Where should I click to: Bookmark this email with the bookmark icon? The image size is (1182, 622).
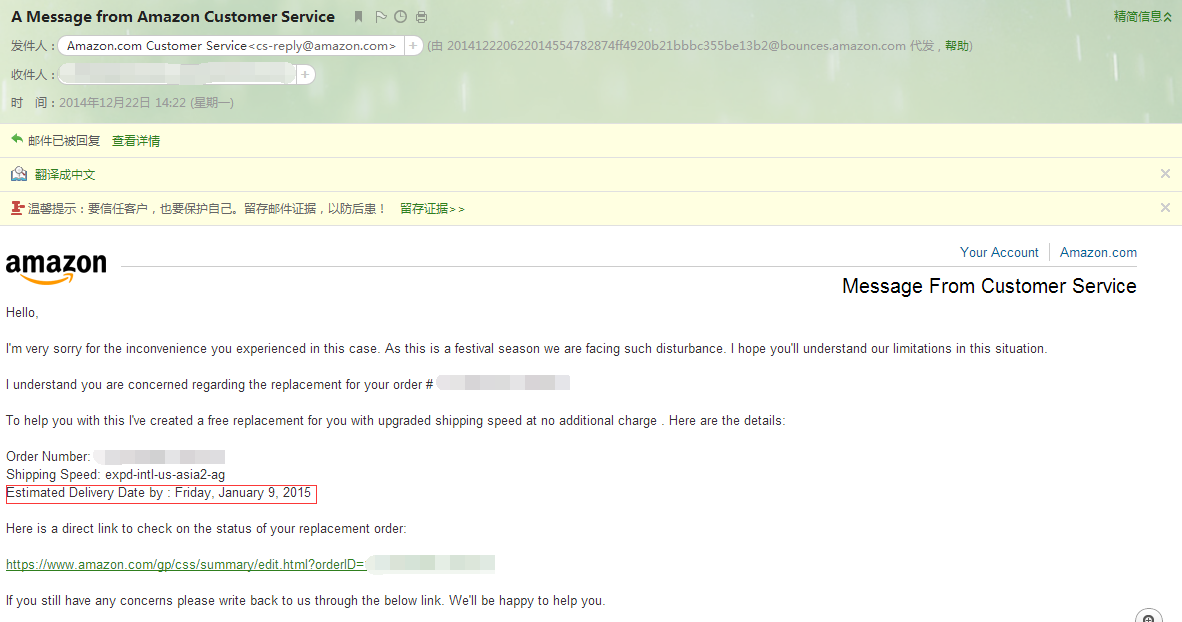359,17
